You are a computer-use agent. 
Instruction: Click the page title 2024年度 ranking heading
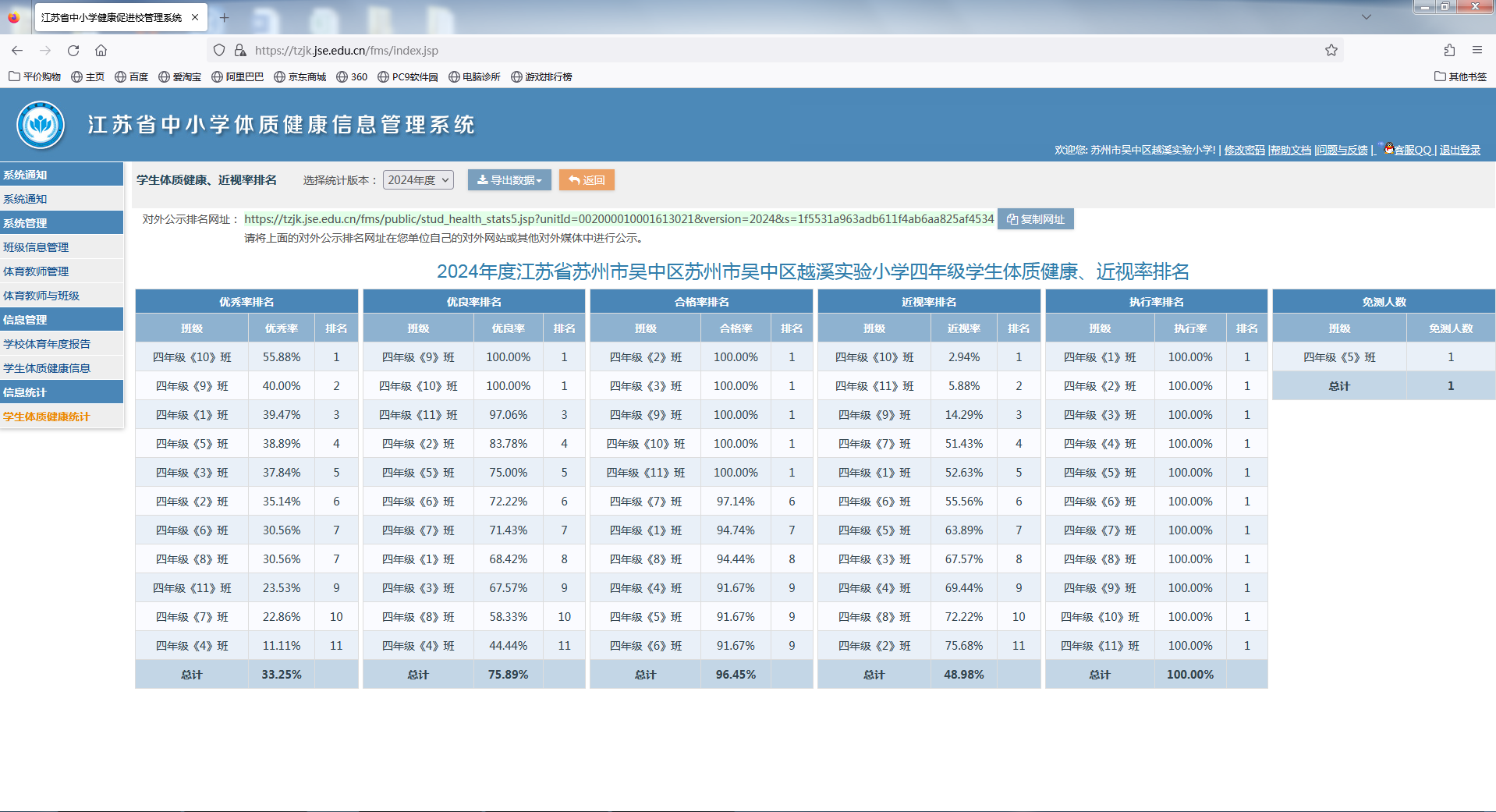tap(813, 271)
